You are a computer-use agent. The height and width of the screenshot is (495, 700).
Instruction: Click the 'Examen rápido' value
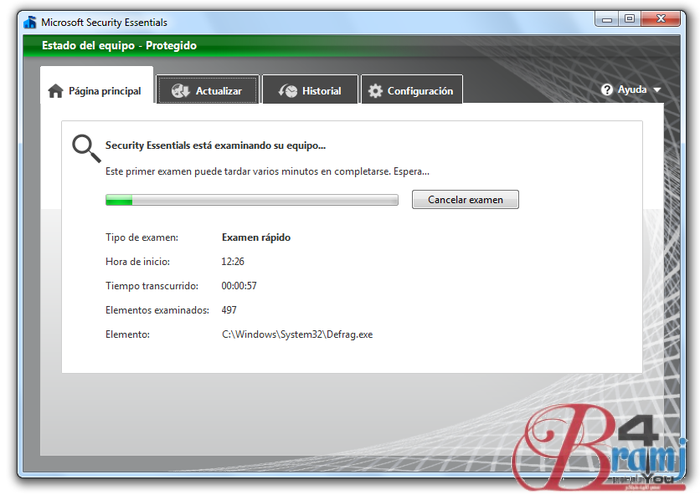point(256,237)
